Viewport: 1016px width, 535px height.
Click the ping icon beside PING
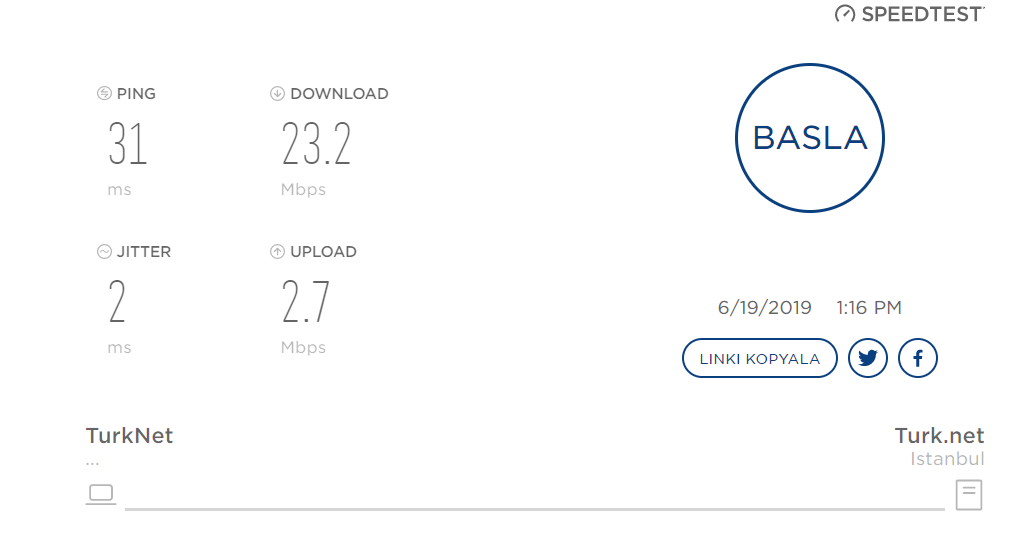pyautogui.click(x=104, y=93)
